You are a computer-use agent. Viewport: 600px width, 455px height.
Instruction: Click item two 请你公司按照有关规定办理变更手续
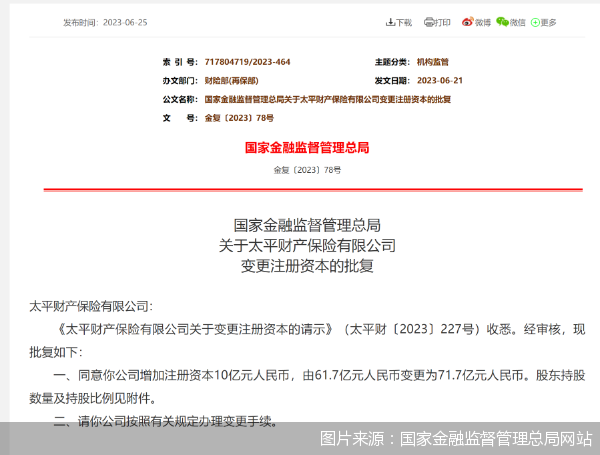[x=165, y=421]
